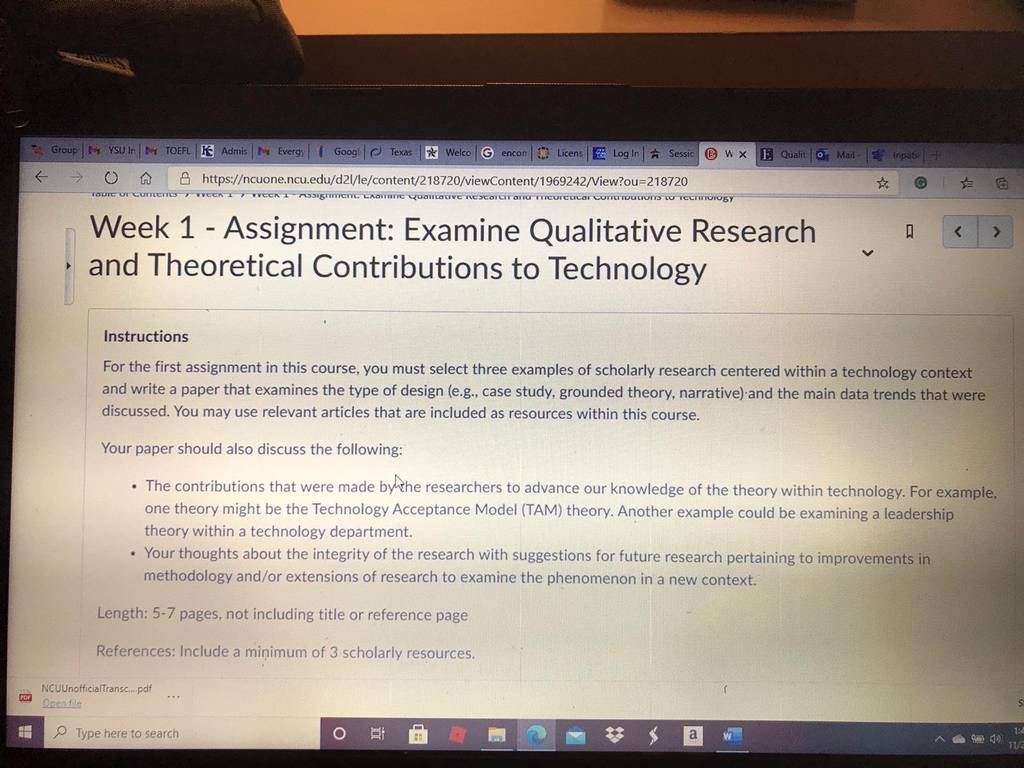This screenshot has width=1024, height=768.
Task: Switch to the Evergy tab
Action: click(281, 152)
